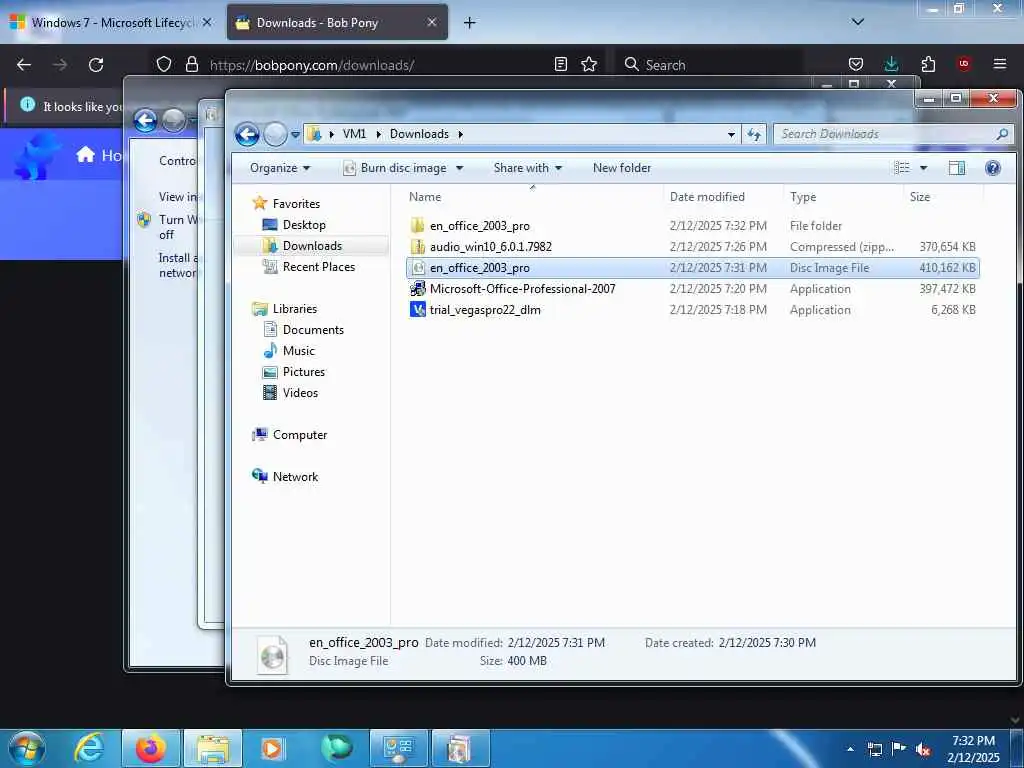Select audio_win10_6.0.1.7982 zip file
This screenshot has height=768, width=1024.
(x=692, y=247)
